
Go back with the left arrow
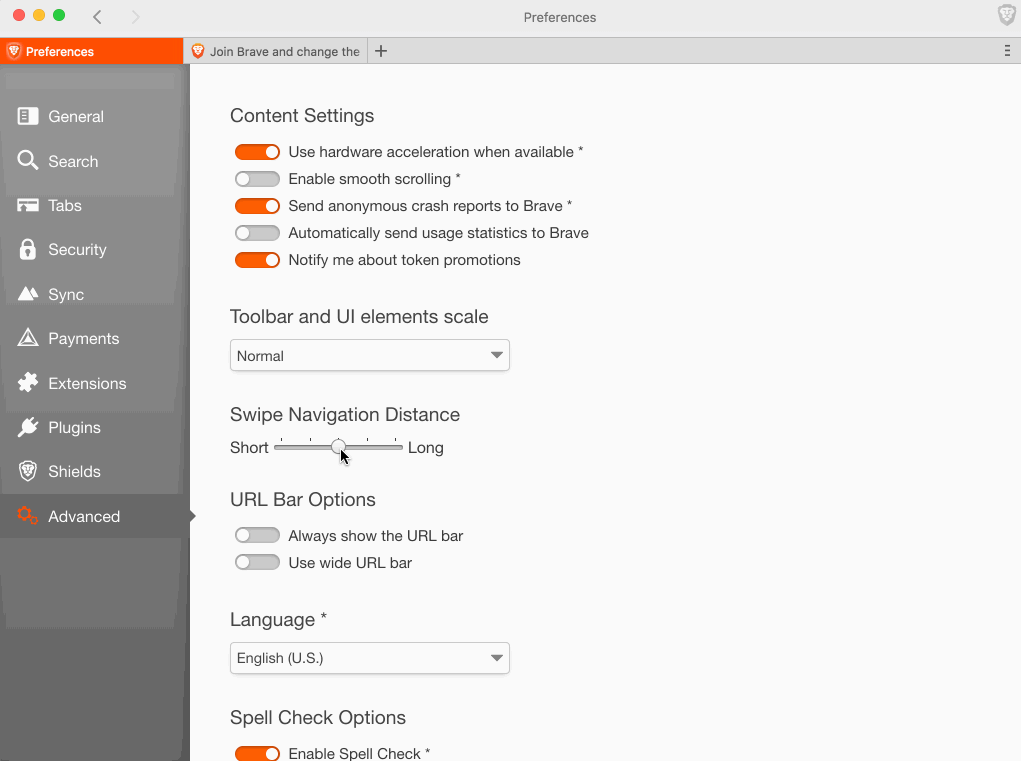tap(97, 17)
